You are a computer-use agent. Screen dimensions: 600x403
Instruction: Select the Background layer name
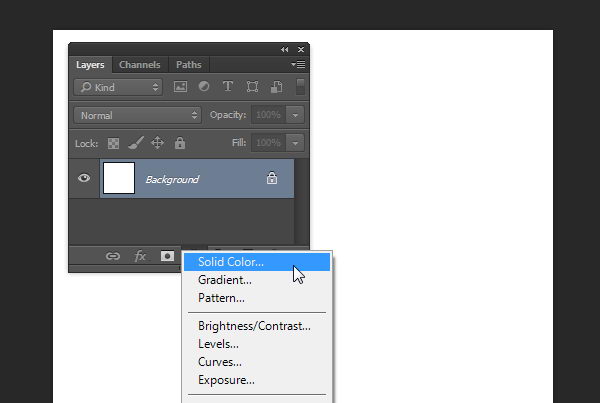point(172,179)
